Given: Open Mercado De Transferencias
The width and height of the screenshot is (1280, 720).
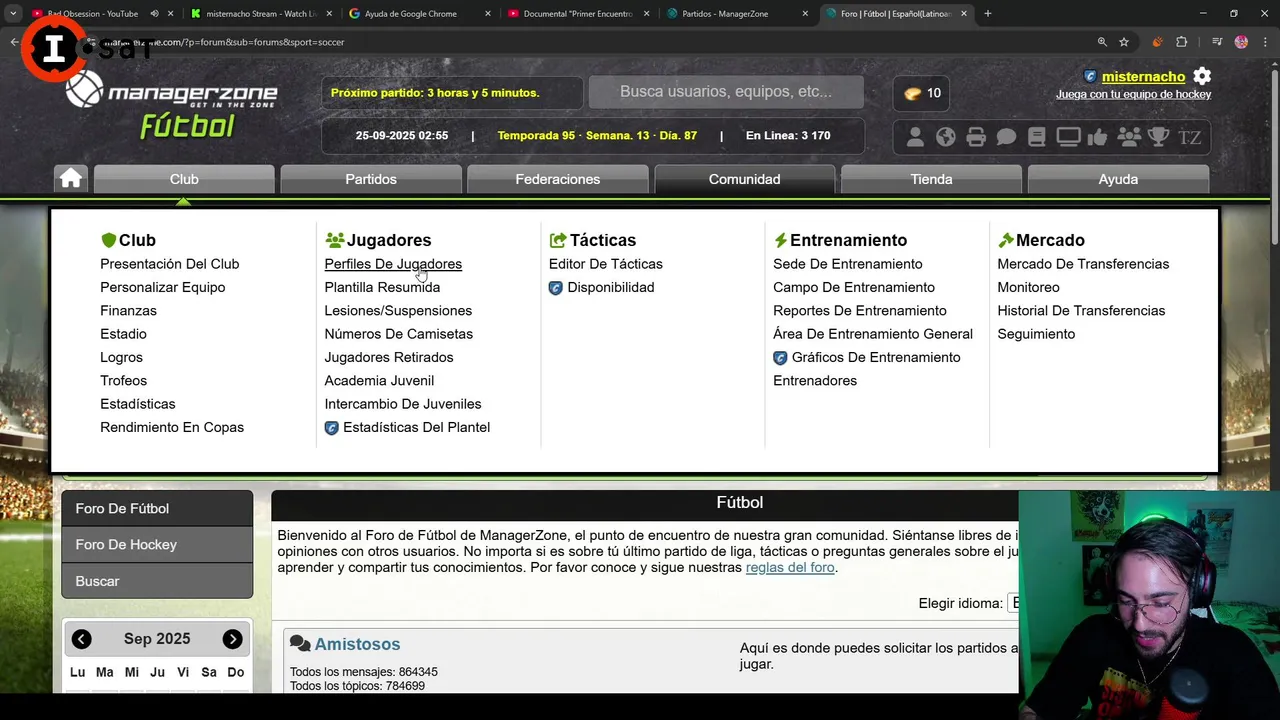Looking at the screenshot, I should point(1083,264).
